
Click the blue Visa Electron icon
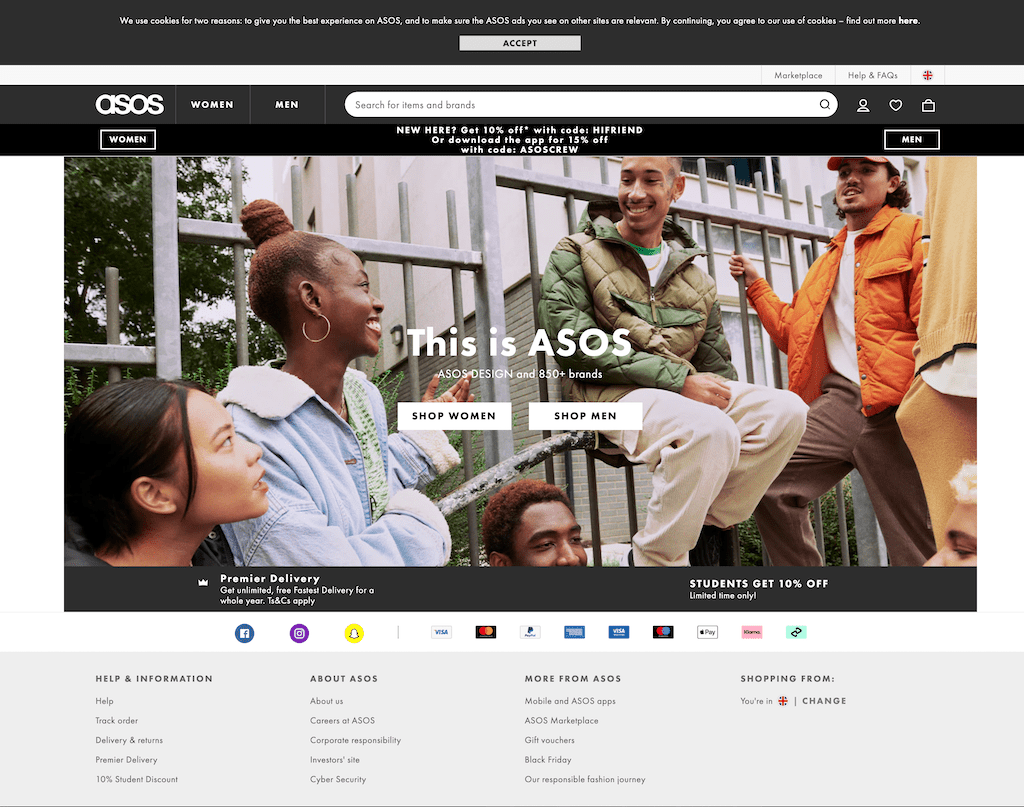[619, 632]
